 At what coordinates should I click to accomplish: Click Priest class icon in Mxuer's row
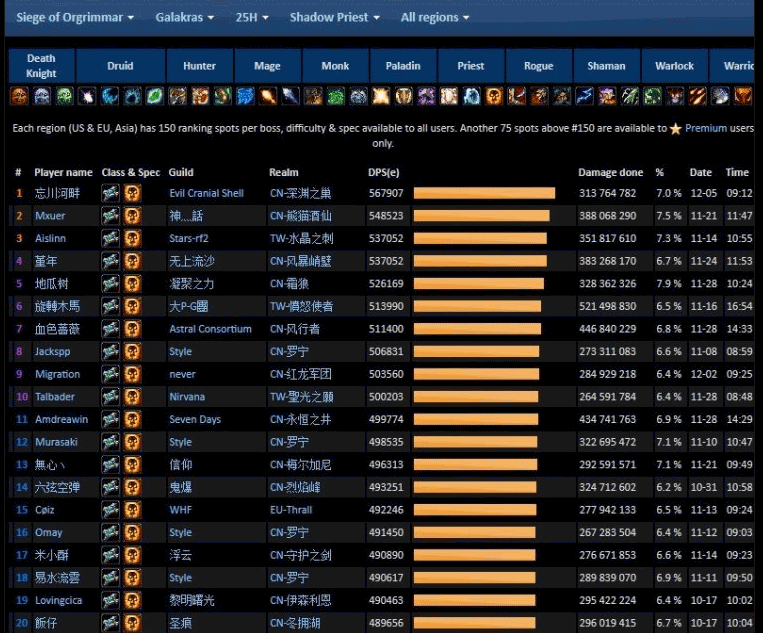pyautogui.click(x=111, y=216)
